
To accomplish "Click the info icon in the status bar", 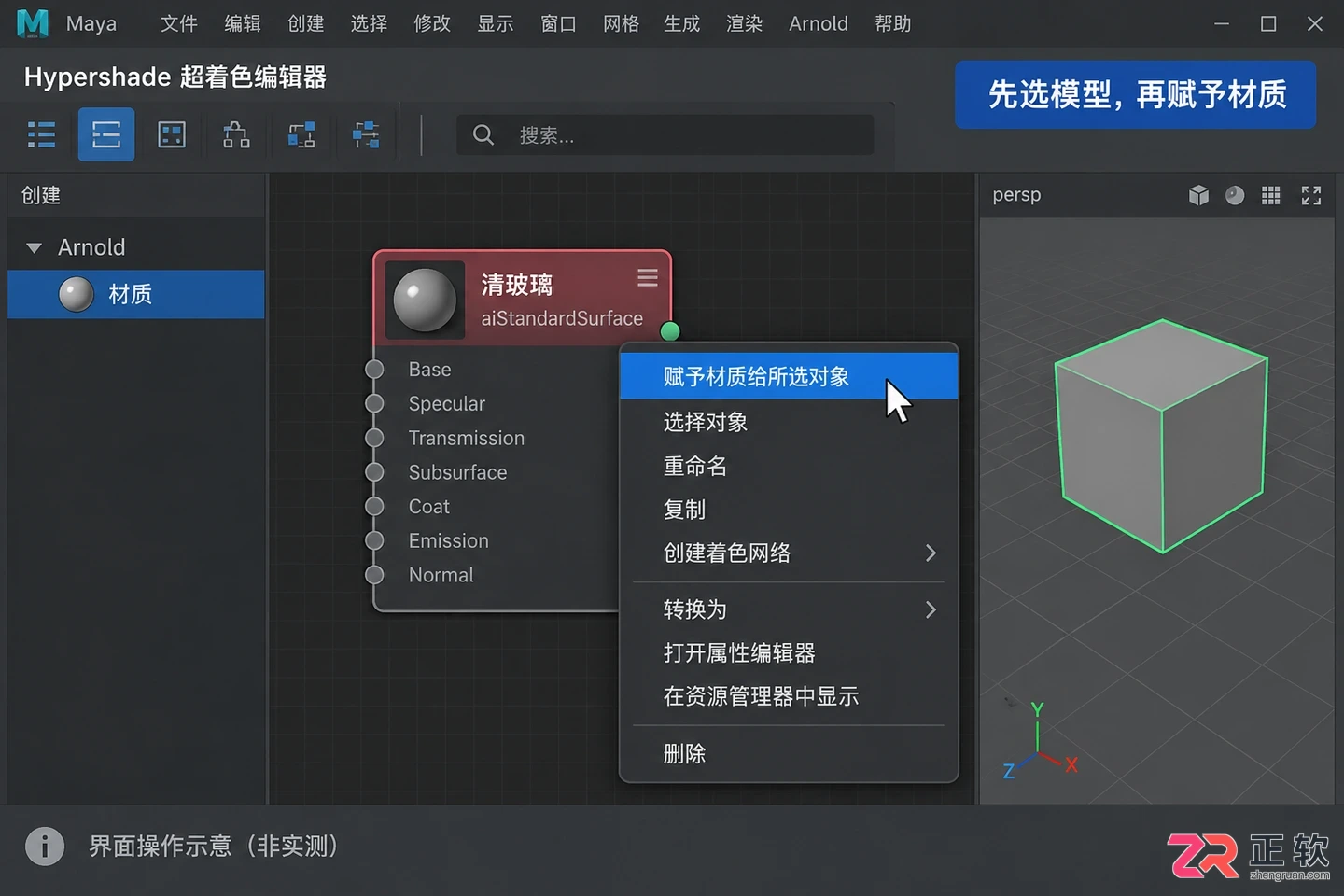I will (45, 847).
